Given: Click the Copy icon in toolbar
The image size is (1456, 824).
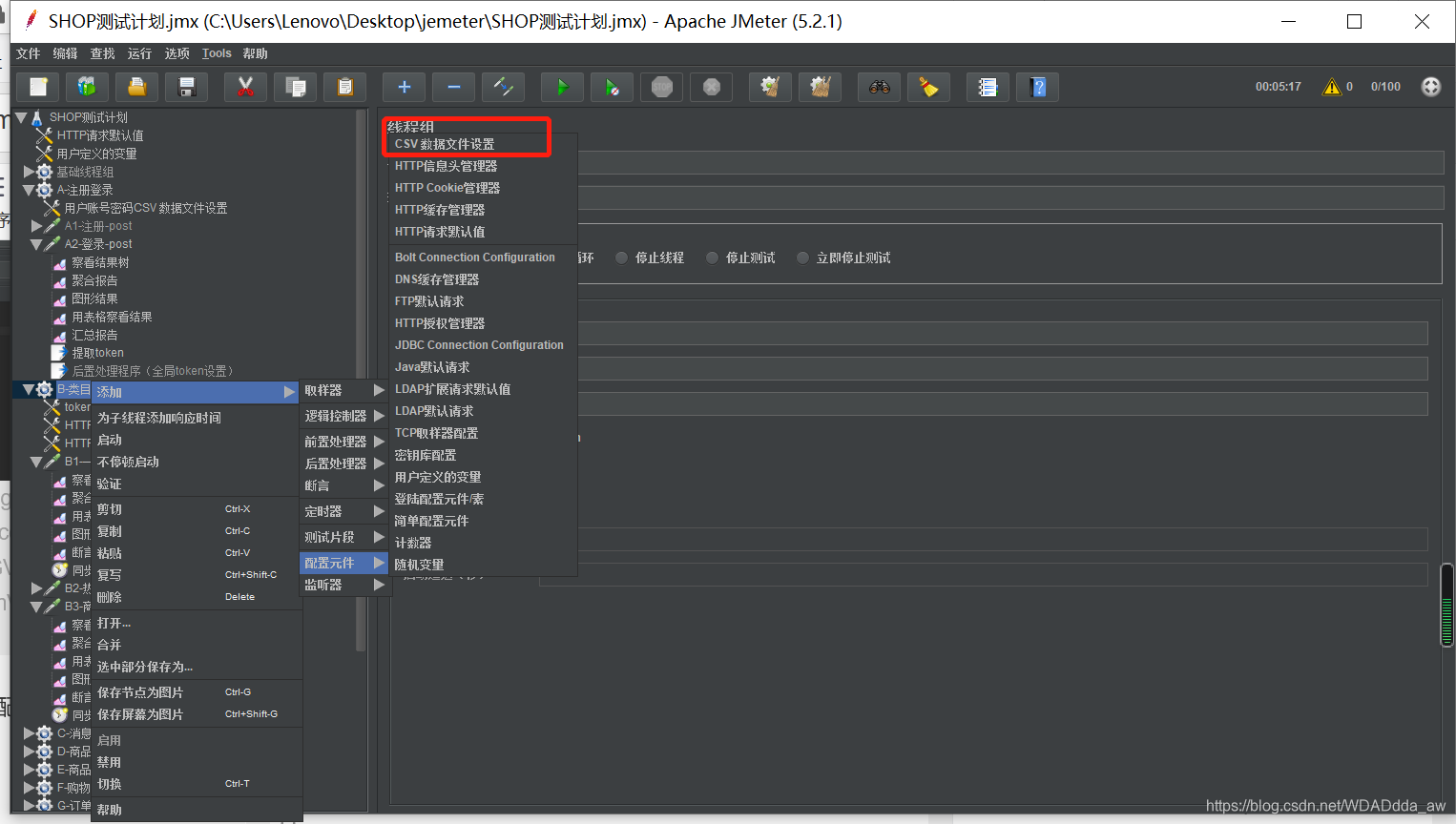Looking at the screenshot, I should tap(295, 87).
